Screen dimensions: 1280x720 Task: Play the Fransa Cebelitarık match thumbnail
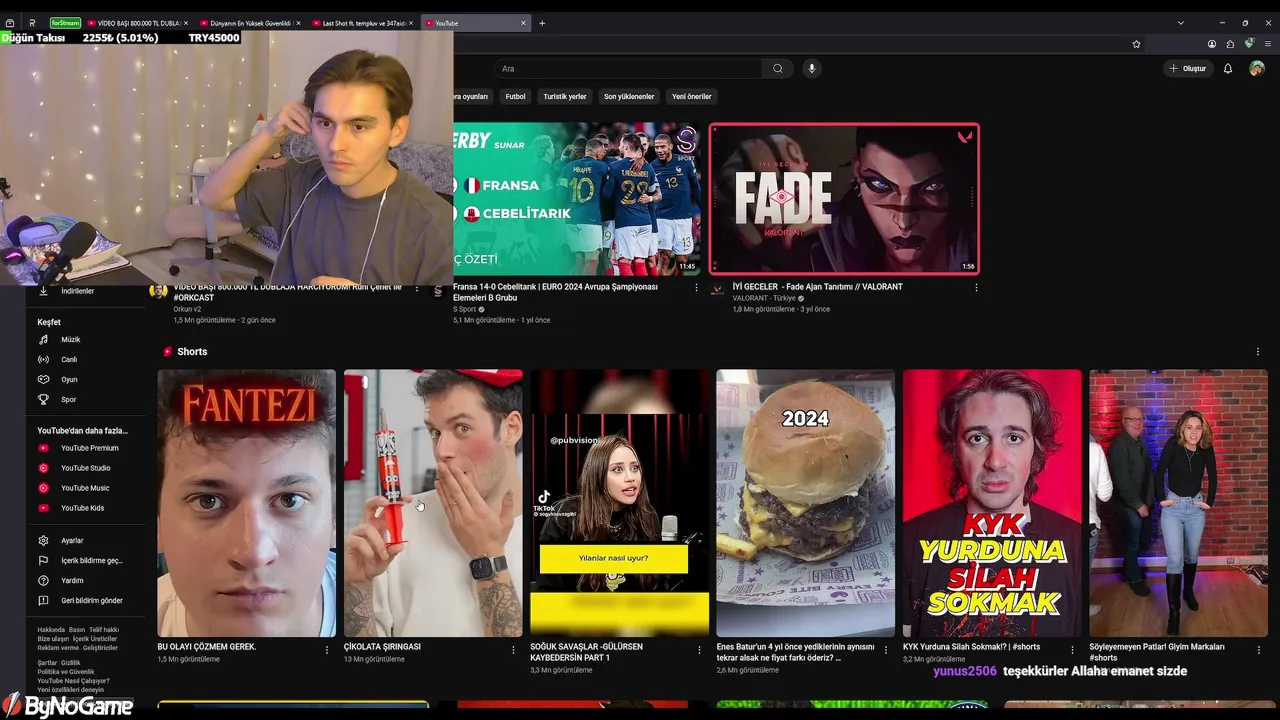[x=577, y=199]
